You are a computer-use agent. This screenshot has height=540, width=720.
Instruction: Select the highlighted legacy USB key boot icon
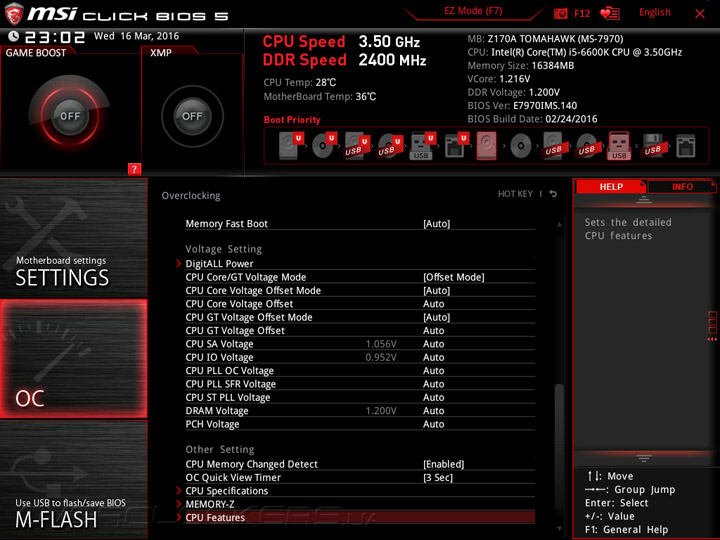tap(619, 146)
